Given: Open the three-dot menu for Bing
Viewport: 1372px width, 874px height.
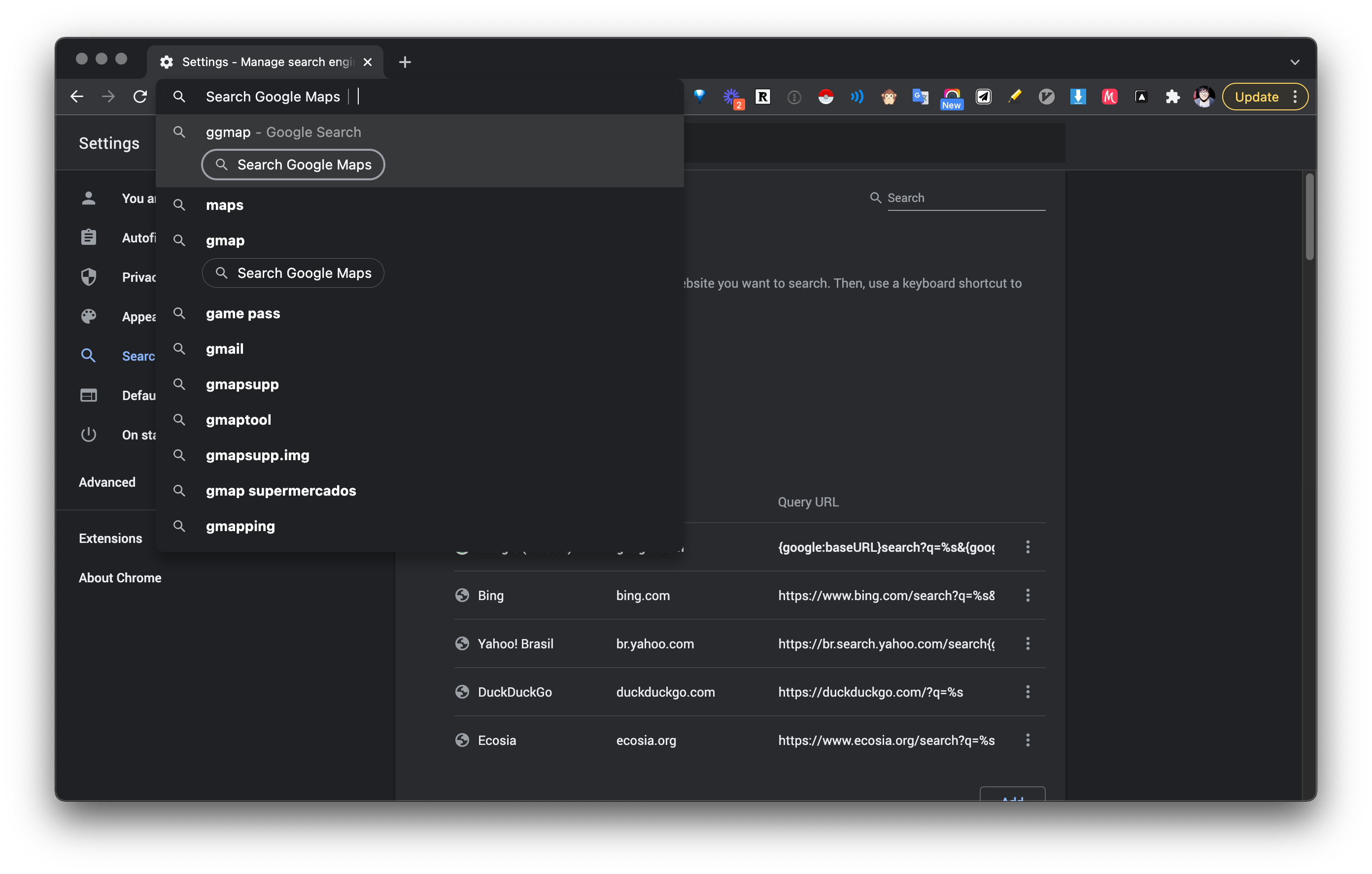Looking at the screenshot, I should coord(1028,595).
